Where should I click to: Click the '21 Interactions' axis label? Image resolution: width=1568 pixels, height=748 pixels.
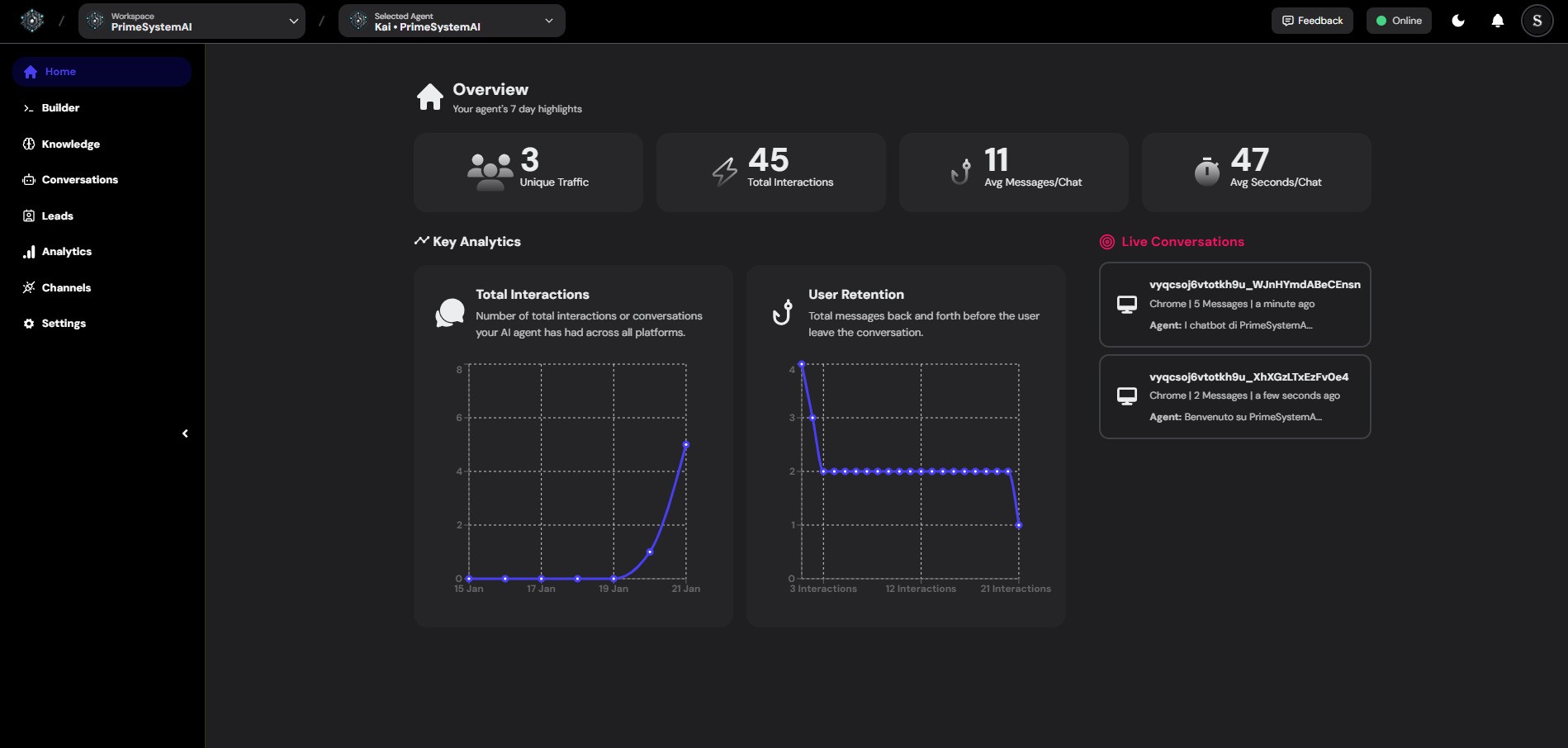1016,589
